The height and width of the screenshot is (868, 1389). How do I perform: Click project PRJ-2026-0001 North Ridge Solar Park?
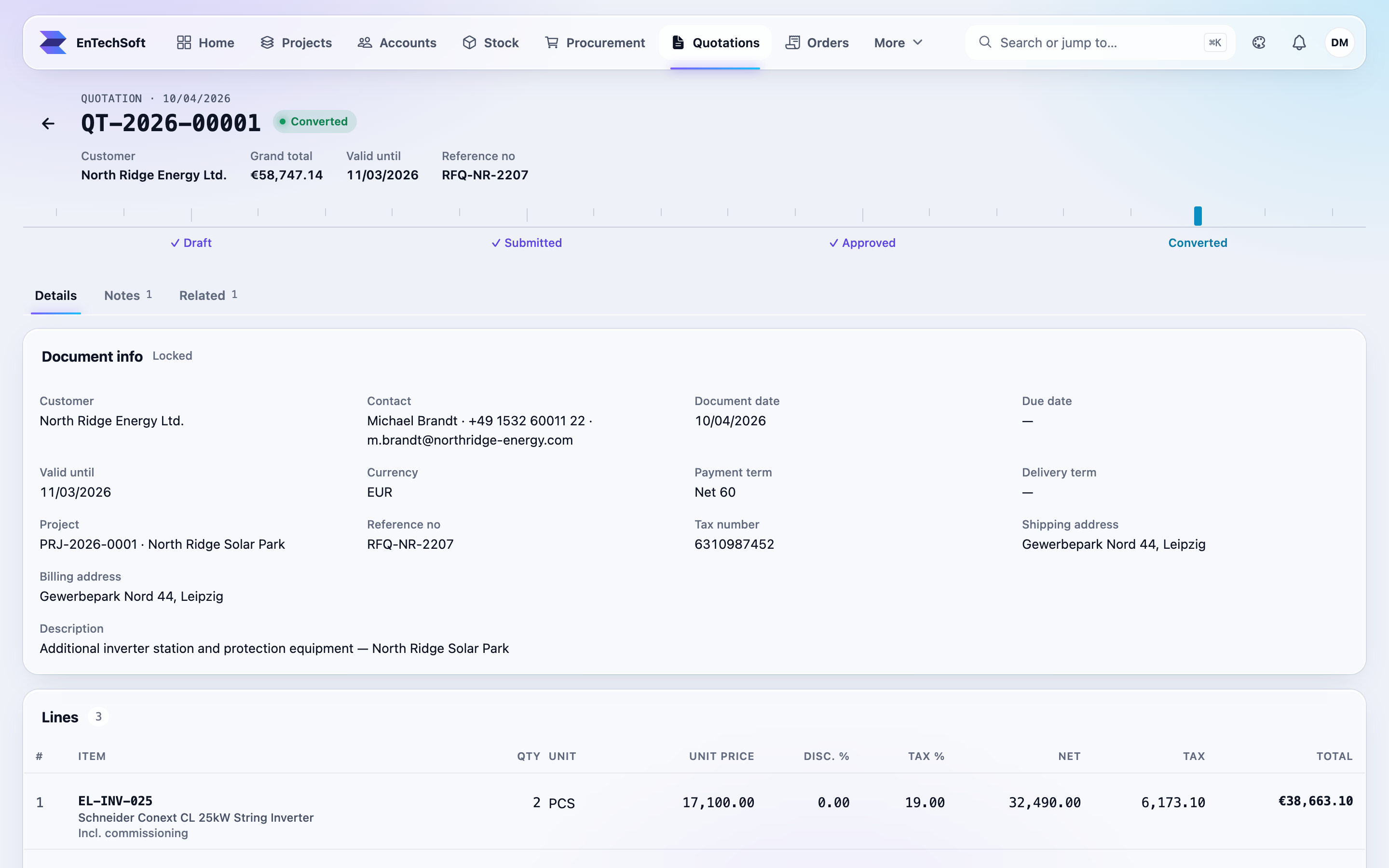tap(163, 544)
